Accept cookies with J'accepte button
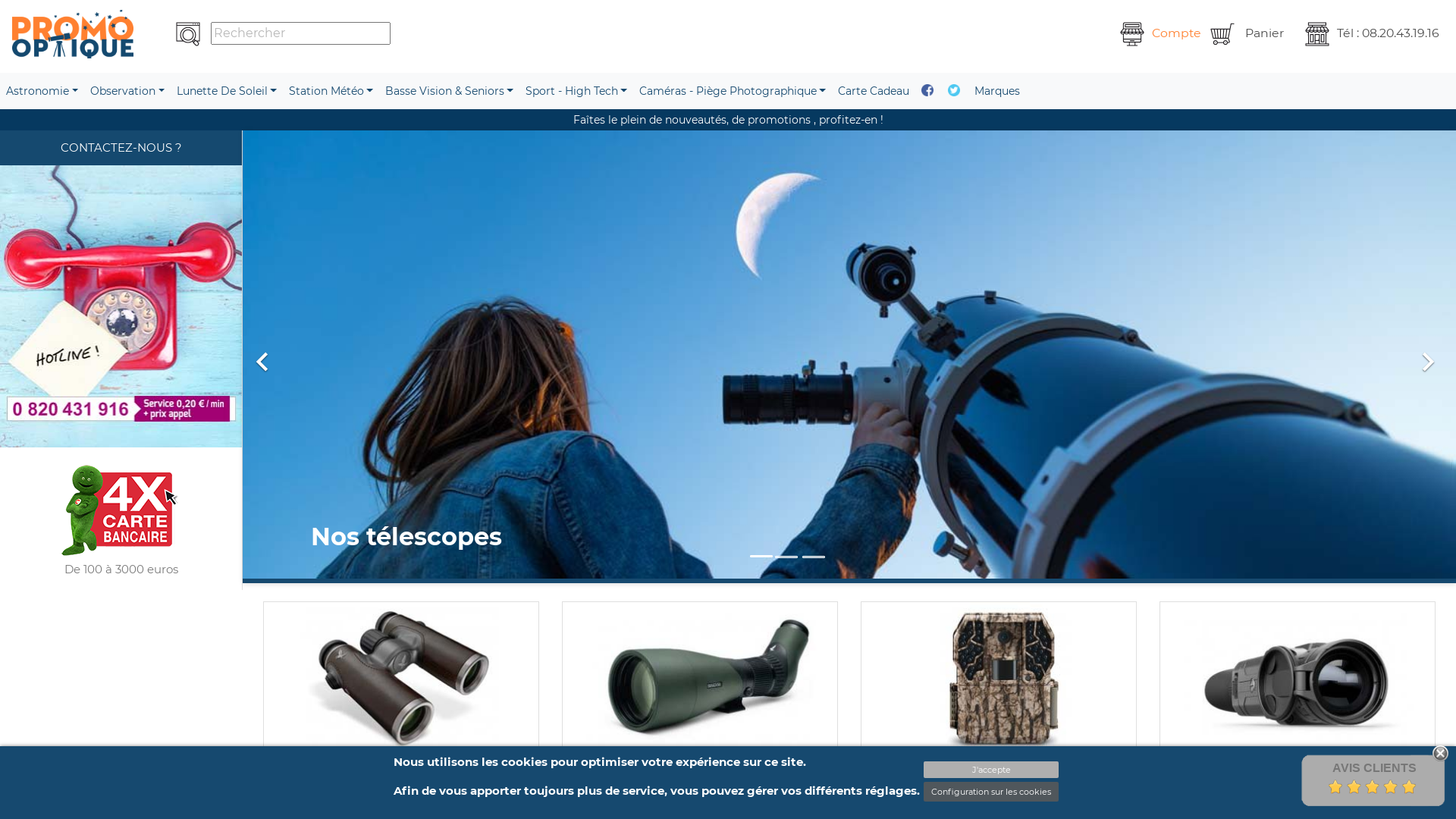The image size is (1456, 819). pyautogui.click(x=991, y=770)
